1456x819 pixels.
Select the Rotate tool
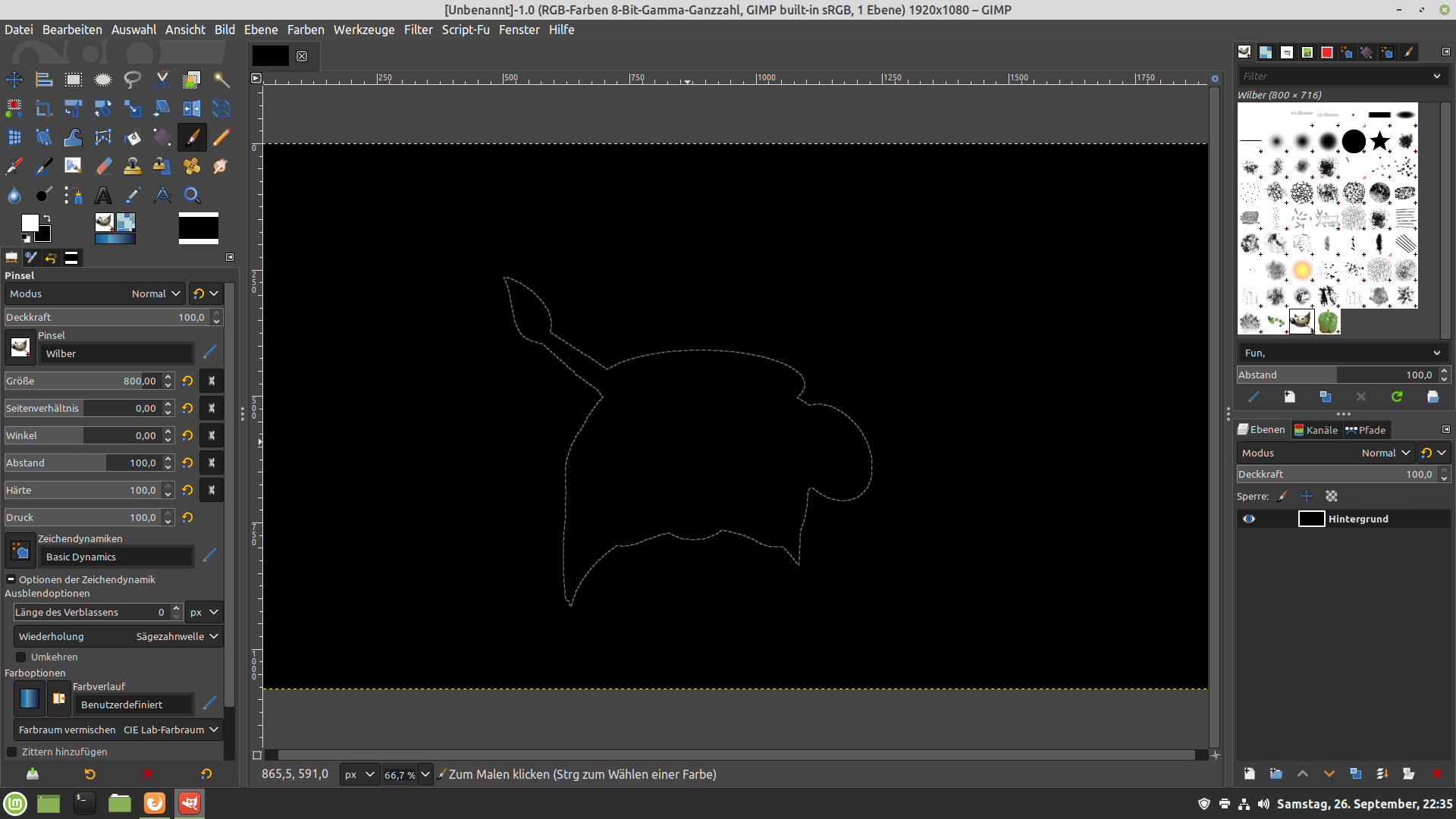[103, 108]
